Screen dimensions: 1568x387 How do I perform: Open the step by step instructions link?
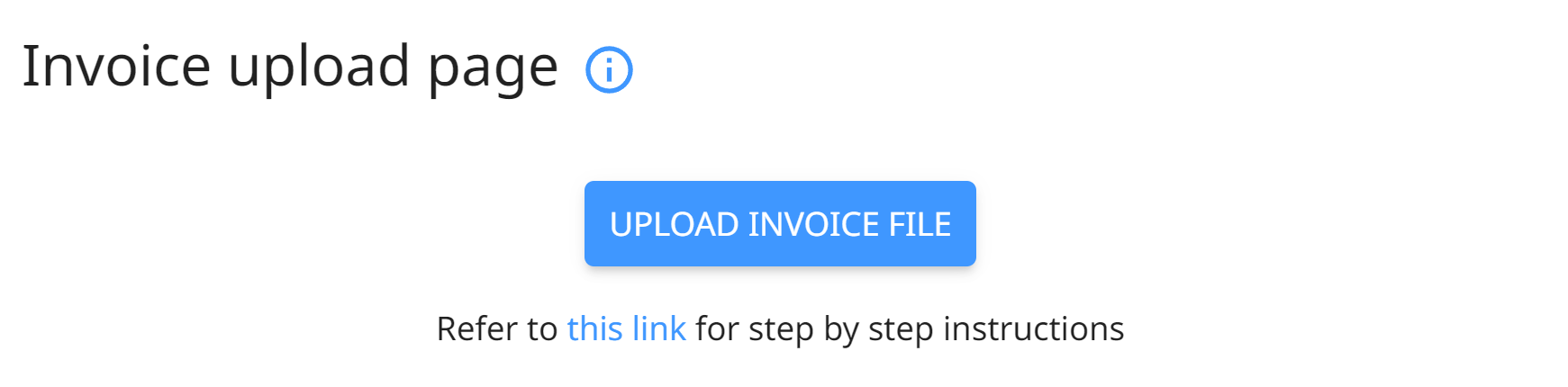click(627, 328)
